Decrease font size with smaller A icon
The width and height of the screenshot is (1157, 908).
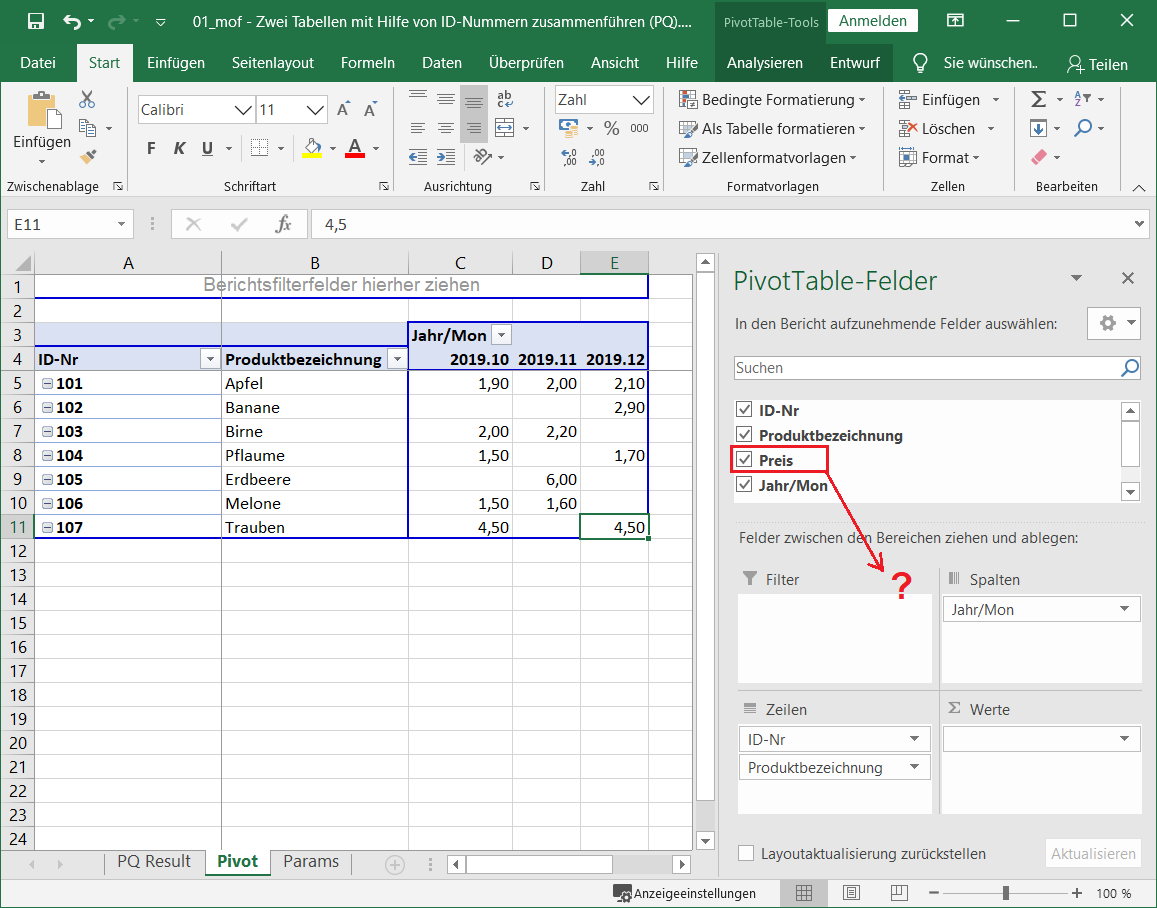pyautogui.click(x=370, y=110)
